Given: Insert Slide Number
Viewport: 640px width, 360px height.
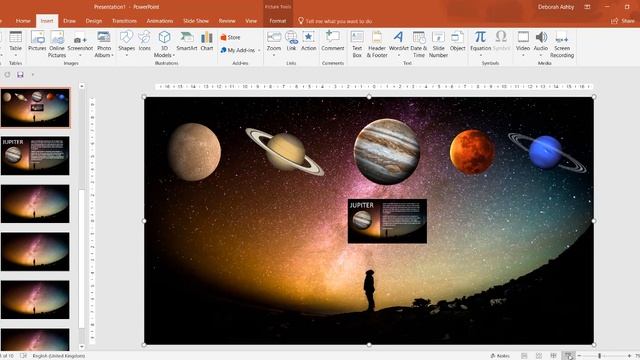Looking at the screenshot, I should pyautogui.click(x=438, y=44).
